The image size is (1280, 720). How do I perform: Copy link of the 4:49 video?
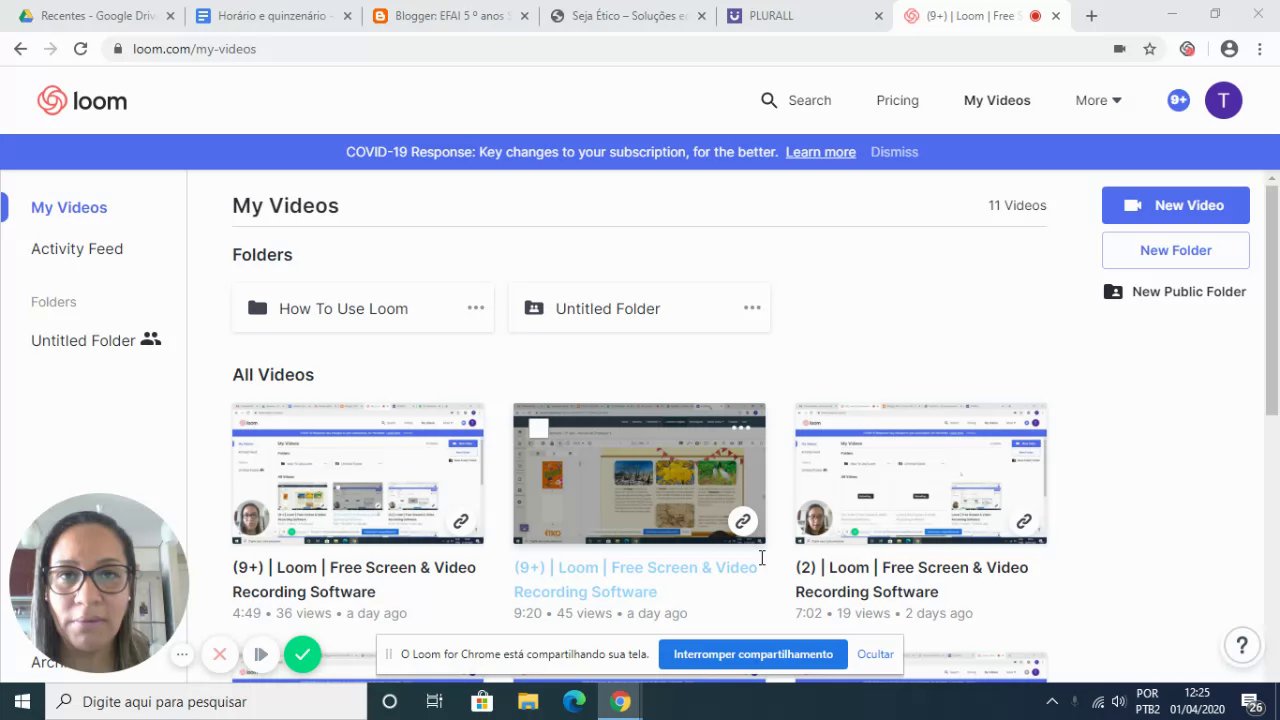point(461,521)
